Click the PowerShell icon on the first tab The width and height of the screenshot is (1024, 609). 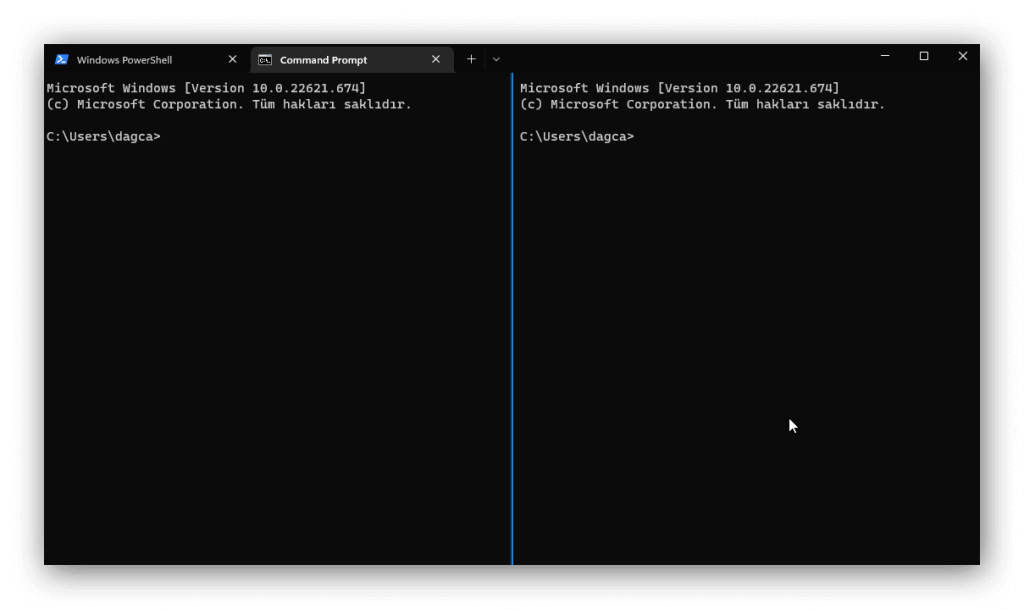[x=62, y=59]
